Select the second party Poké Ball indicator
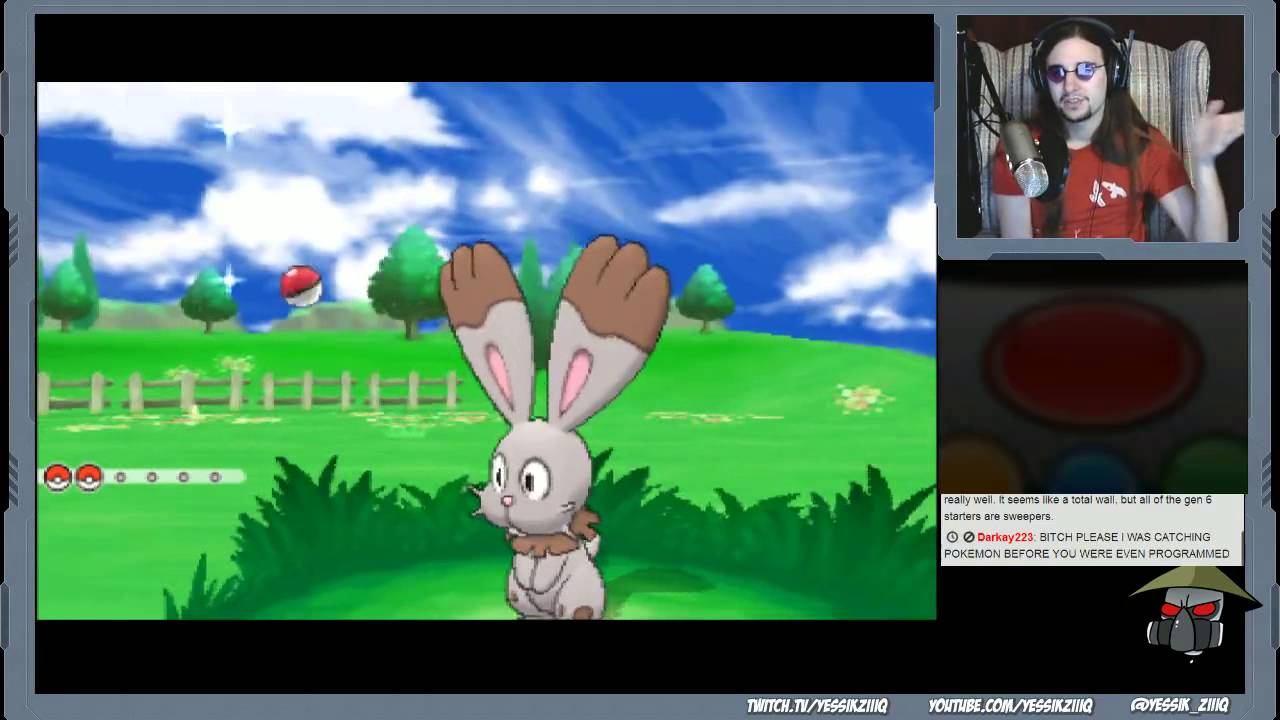1280x720 pixels. pyautogui.click(x=89, y=478)
